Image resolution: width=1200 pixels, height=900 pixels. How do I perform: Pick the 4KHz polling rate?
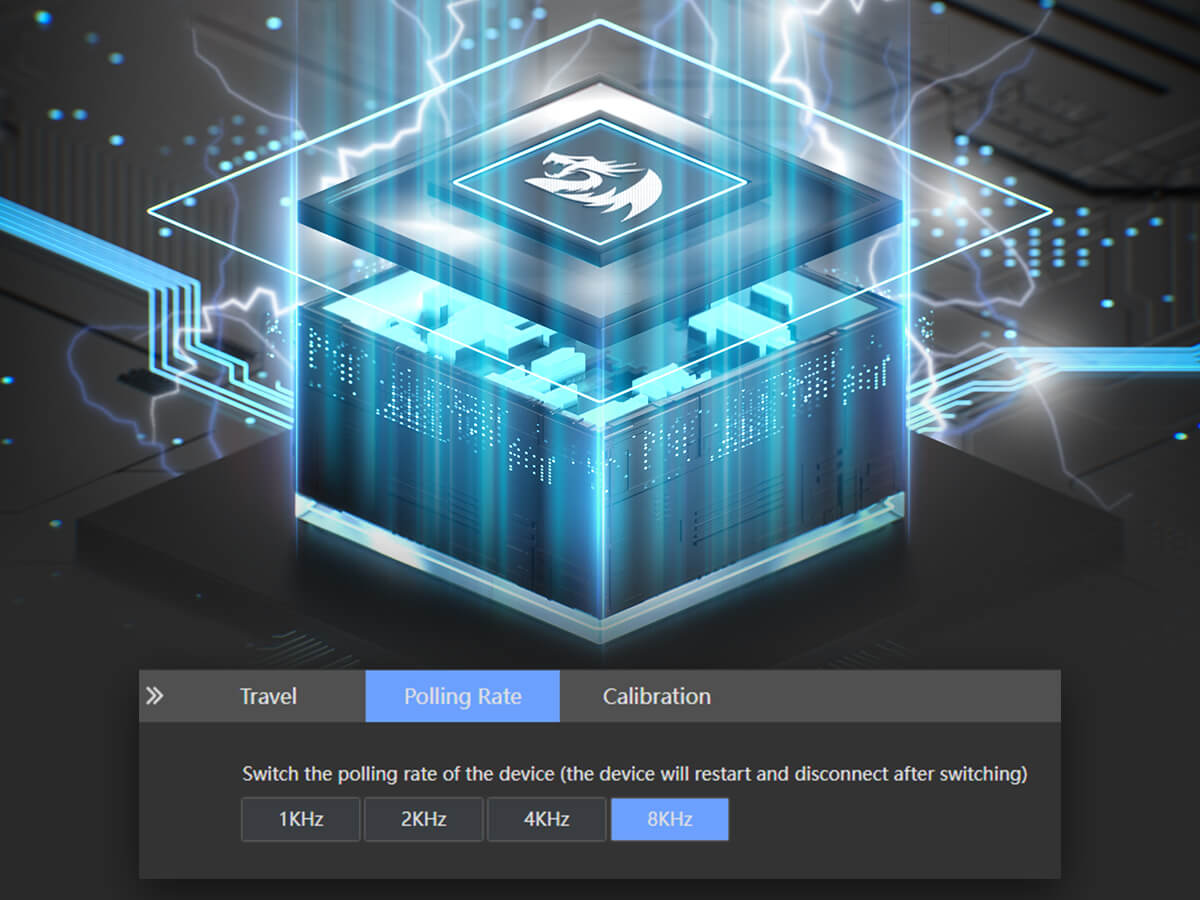[546, 820]
